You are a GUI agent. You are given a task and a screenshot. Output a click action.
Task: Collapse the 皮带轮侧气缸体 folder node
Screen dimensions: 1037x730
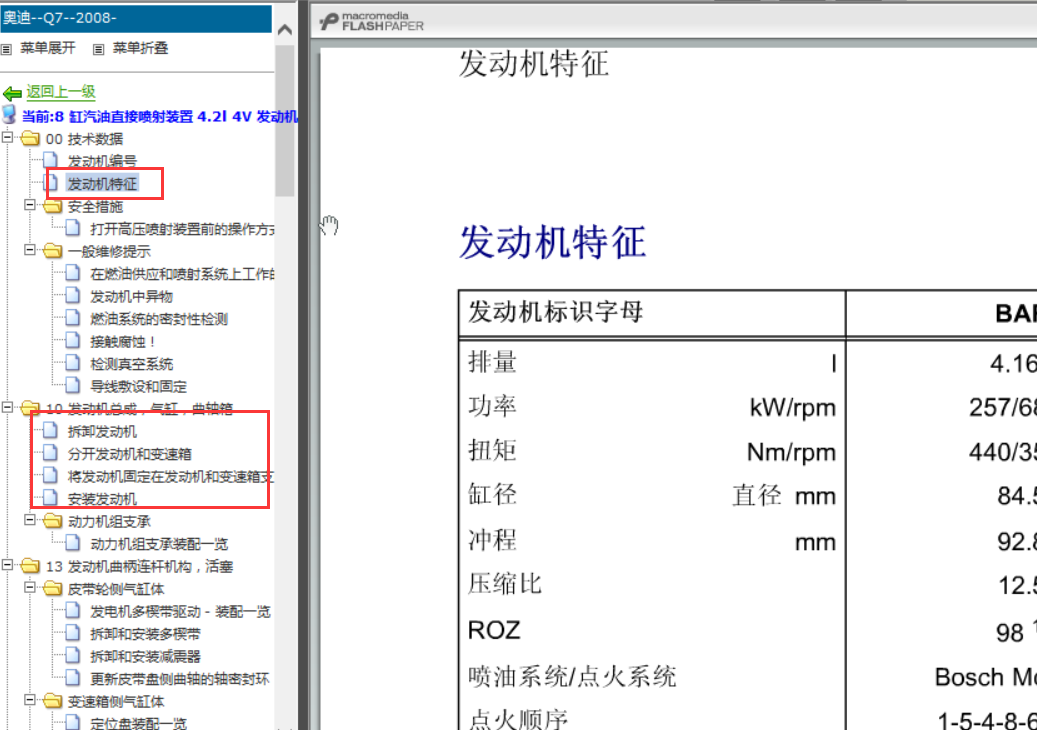coord(30,587)
